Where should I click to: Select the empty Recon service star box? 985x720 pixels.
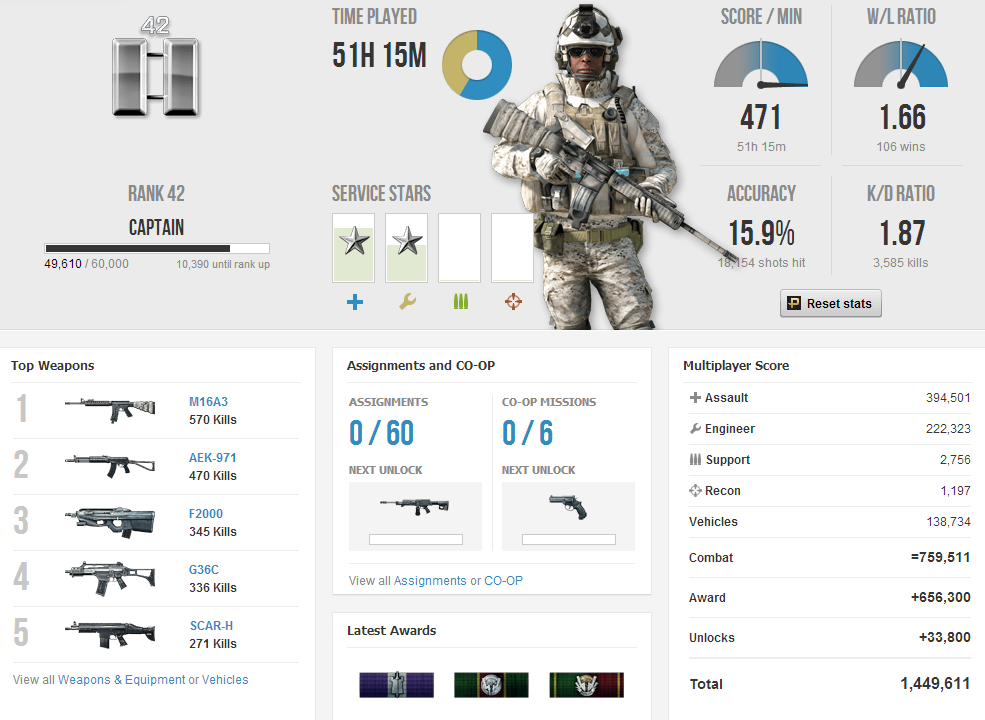pos(512,248)
